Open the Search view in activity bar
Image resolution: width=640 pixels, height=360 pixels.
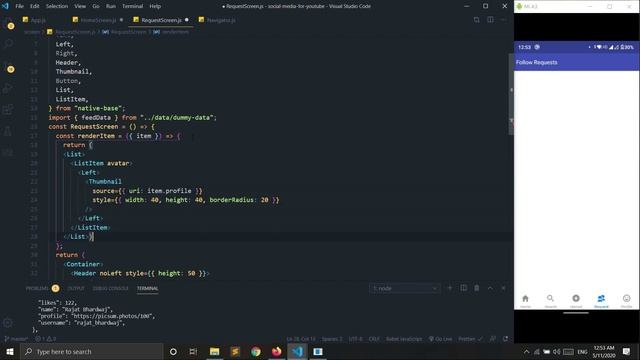(x=8, y=44)
